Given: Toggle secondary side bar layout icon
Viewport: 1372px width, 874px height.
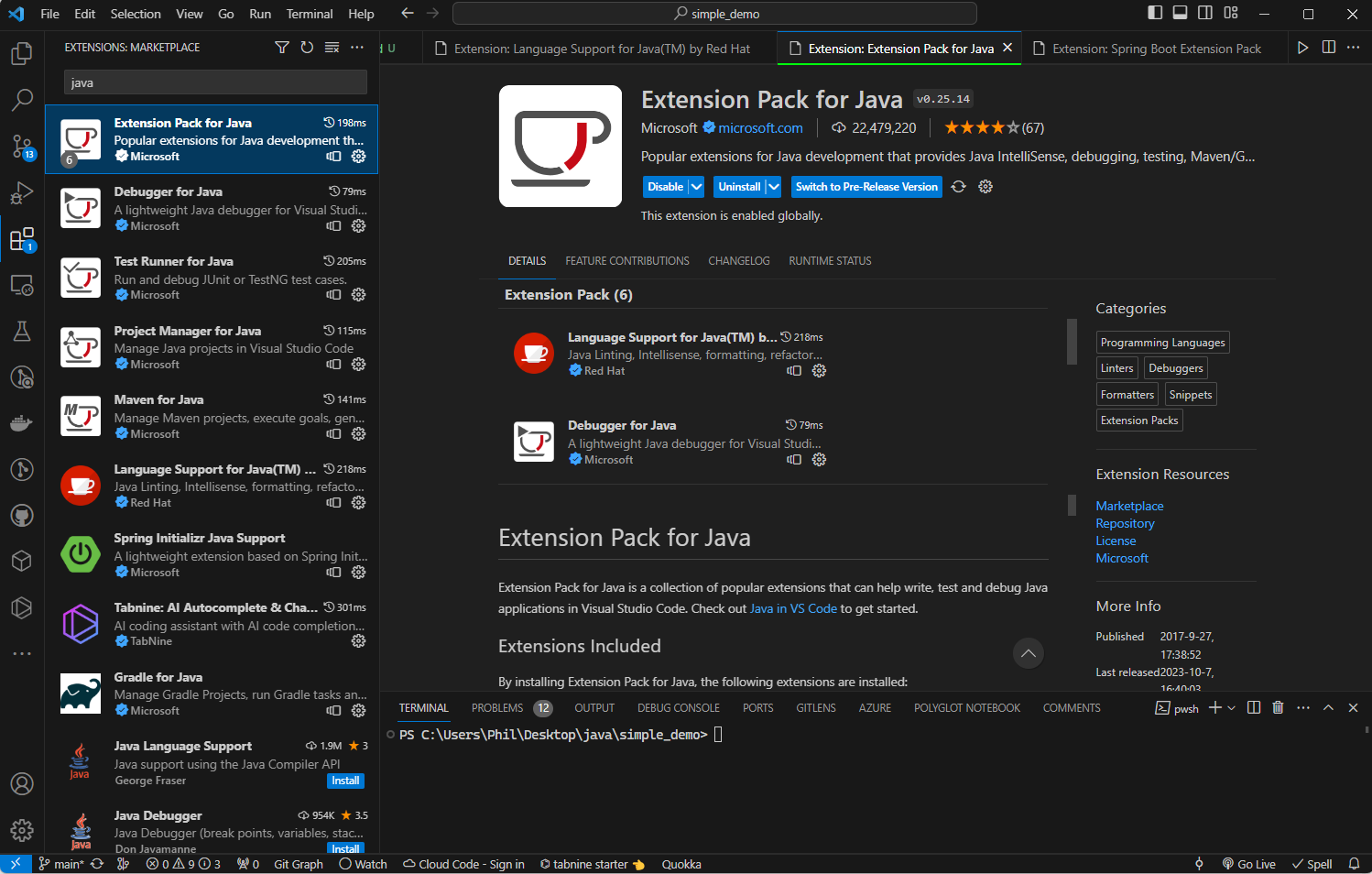Looking at the screenshot, I should (1205, 13).
